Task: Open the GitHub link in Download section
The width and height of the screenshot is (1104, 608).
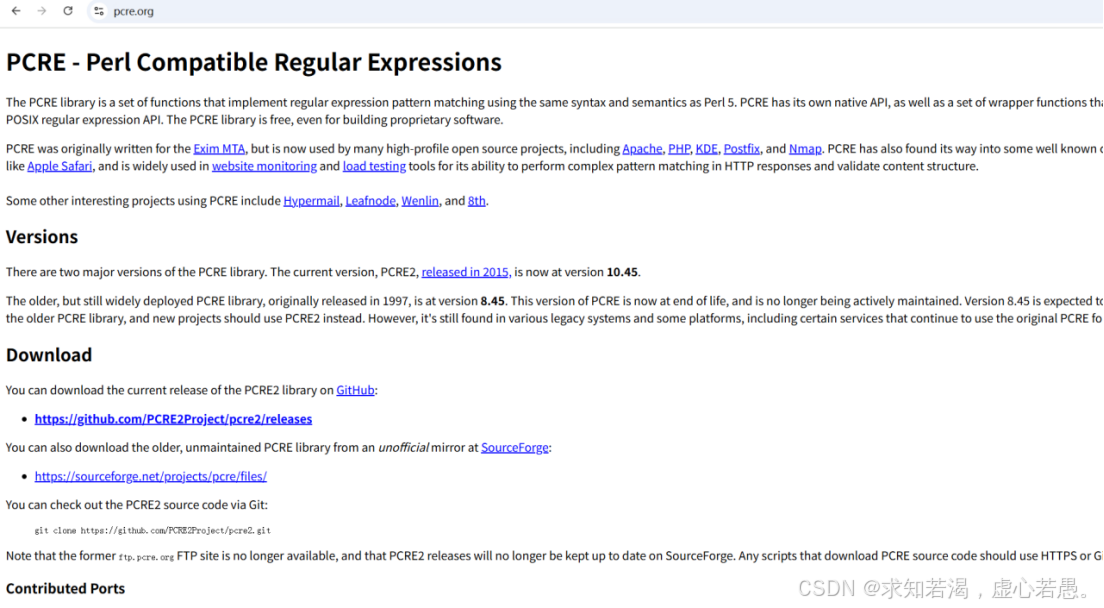Action: coord(355,390)
